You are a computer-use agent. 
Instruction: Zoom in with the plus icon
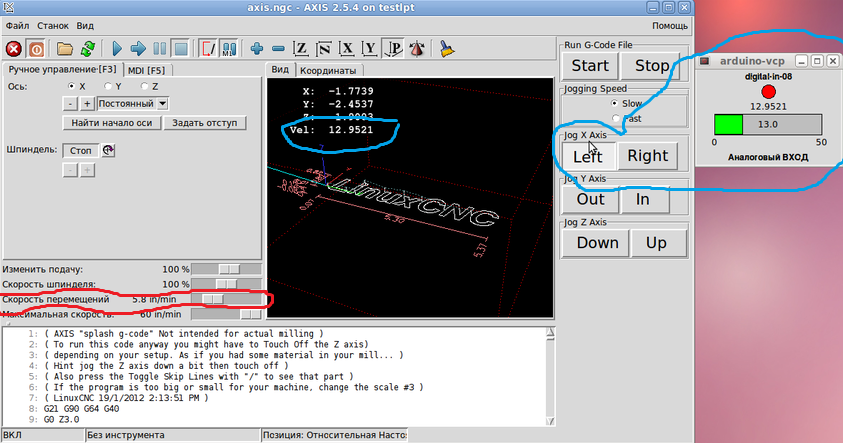point(256,49)
